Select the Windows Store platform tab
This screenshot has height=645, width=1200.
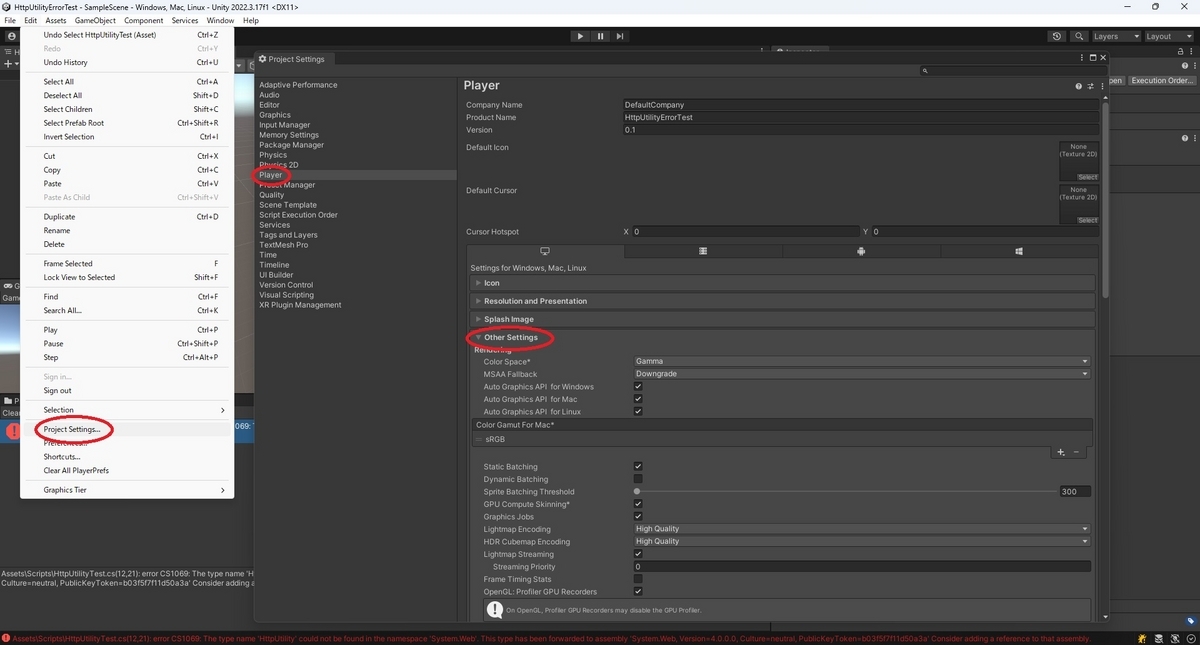1018,251
